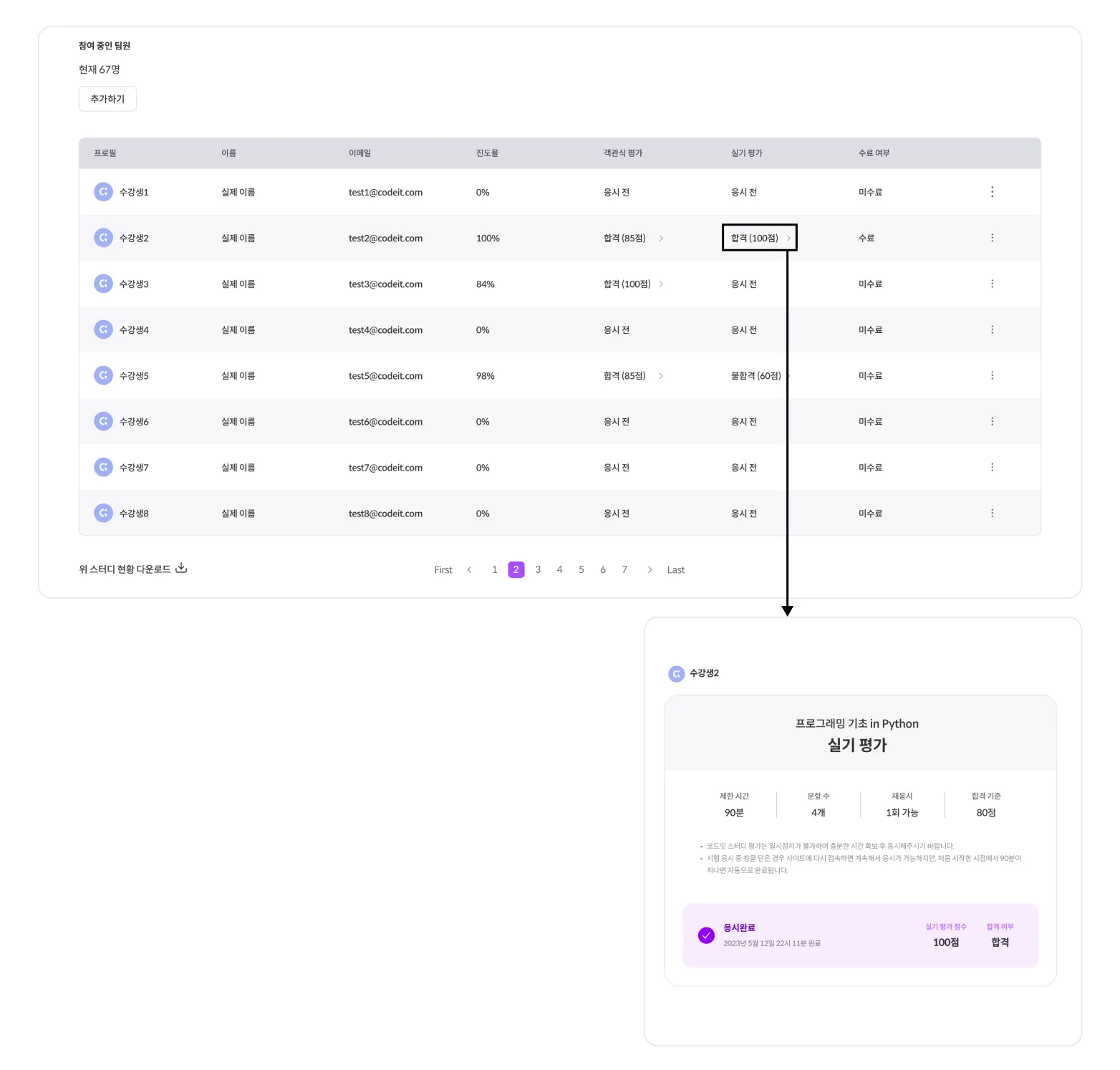
Task: Open the three-dot menu for 수강생8
Action: 992,513
